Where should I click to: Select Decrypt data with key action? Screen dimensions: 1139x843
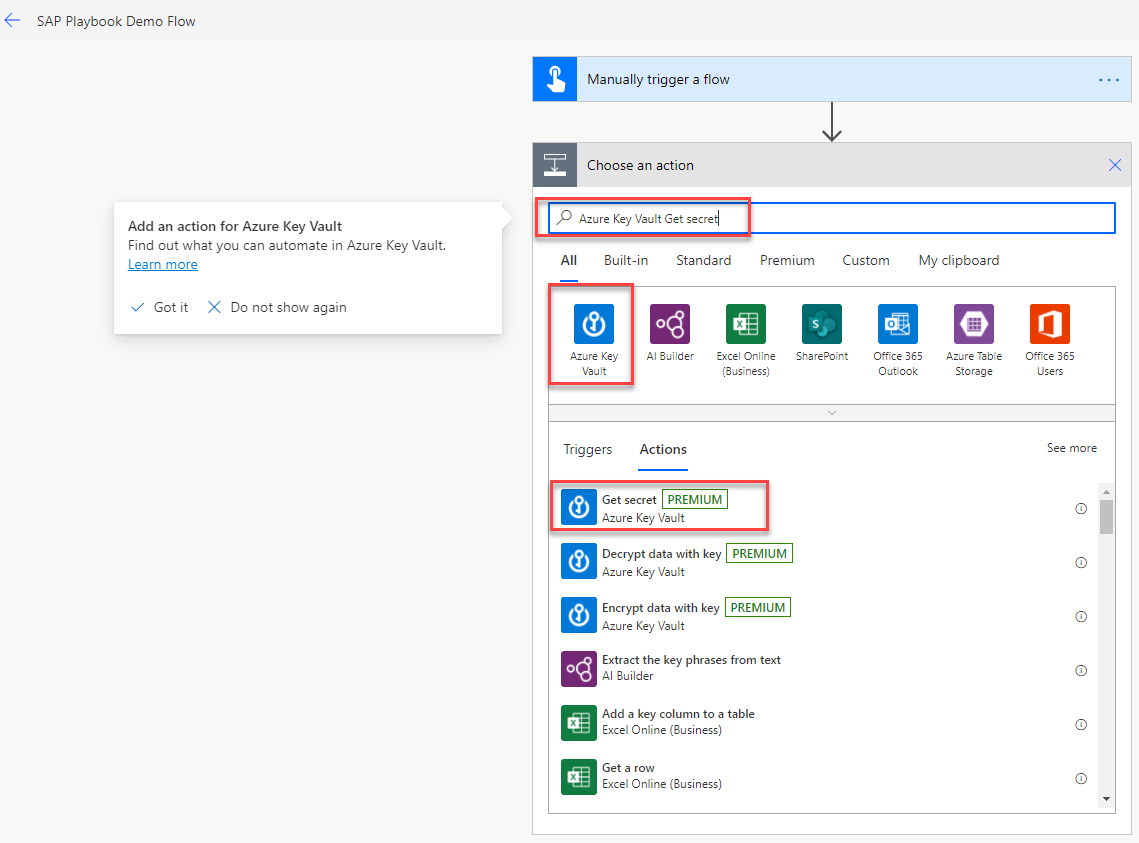(824, 562)
